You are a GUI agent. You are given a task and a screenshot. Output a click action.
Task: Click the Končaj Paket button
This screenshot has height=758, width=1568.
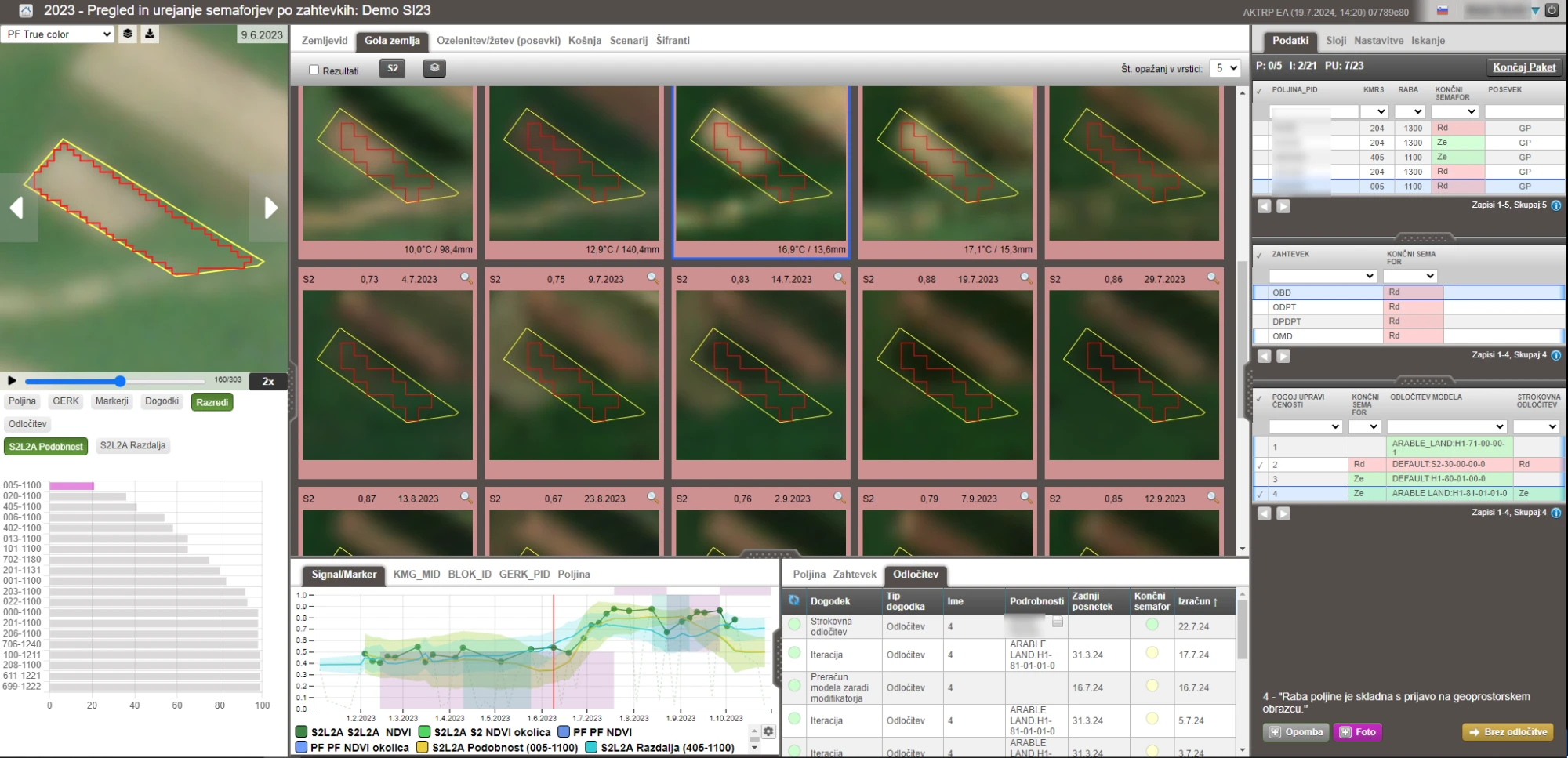pyautogui.click(x=1523, y=67)
